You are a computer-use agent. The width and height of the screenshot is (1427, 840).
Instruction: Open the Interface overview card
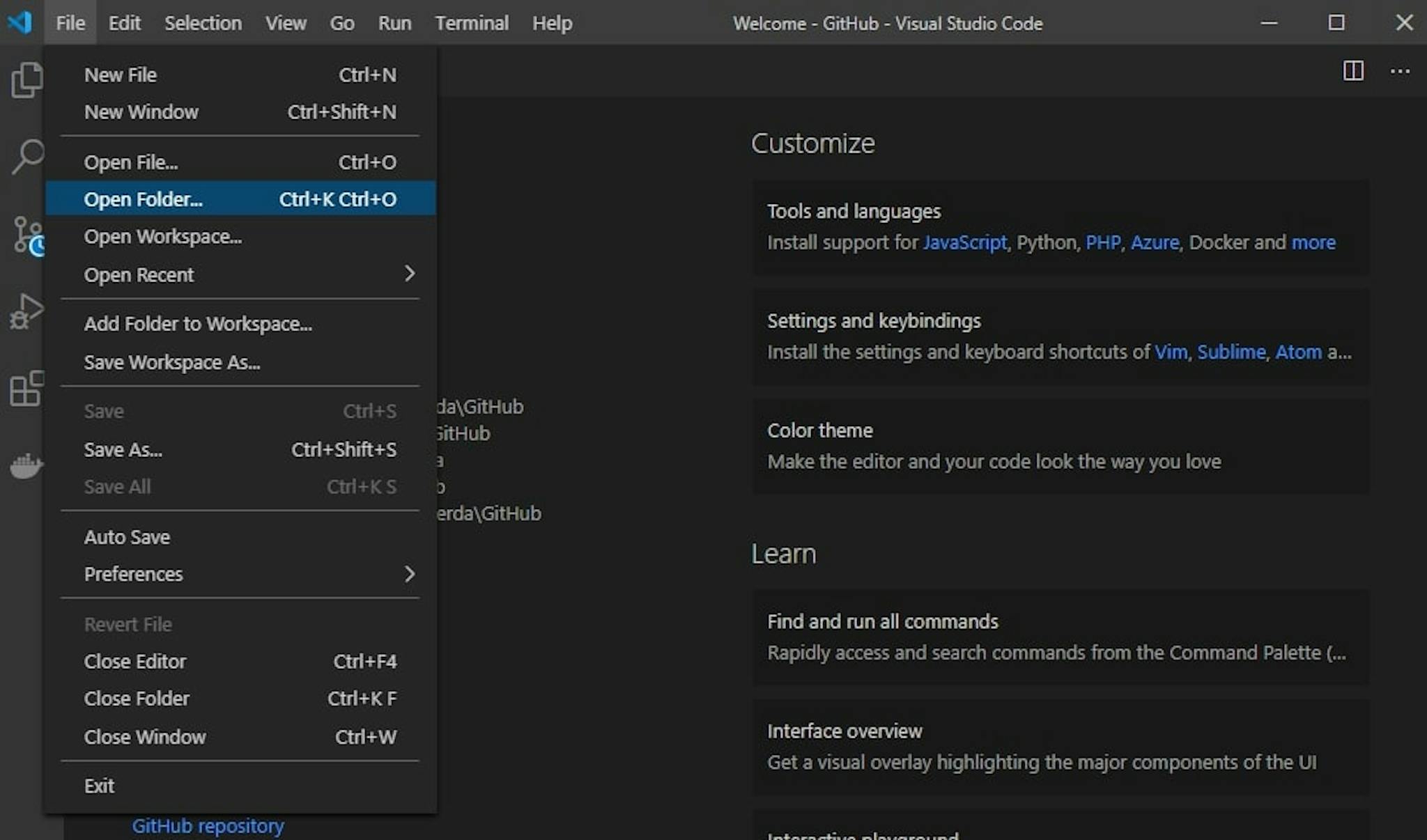tap(1060, 747)
